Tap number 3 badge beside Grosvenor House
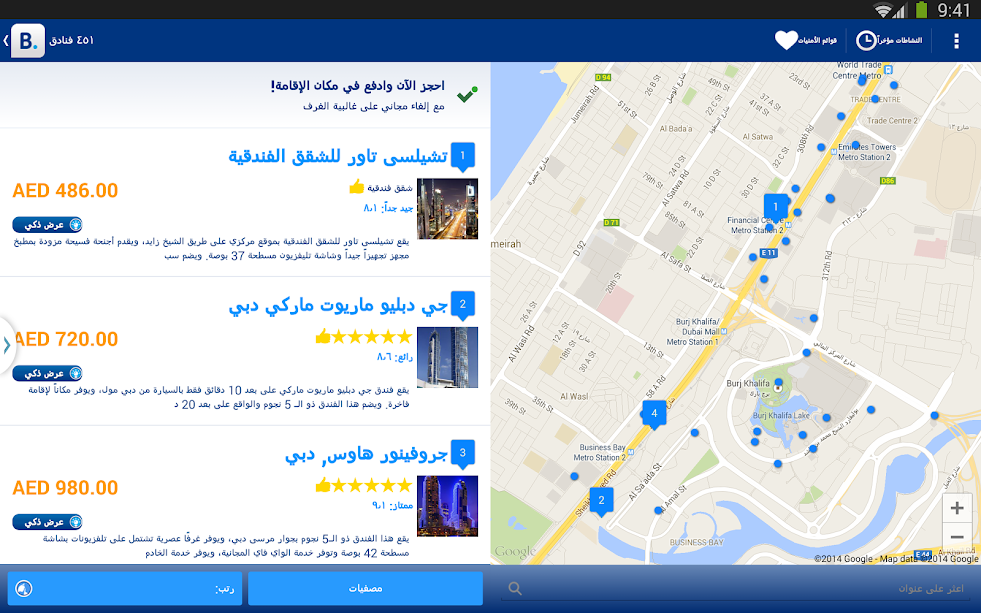This screenshot has height=613, width=981. point(462,454)
